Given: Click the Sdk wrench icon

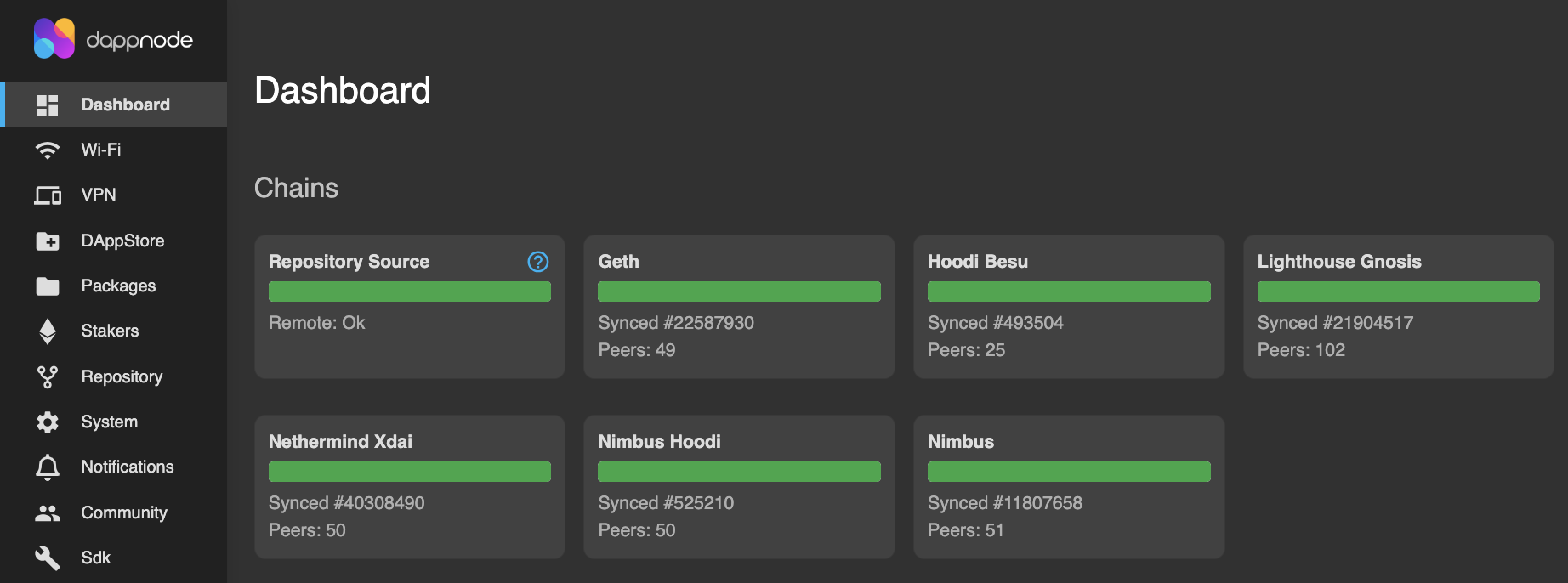Looking at the screenshot, I should tap(48, 558).
